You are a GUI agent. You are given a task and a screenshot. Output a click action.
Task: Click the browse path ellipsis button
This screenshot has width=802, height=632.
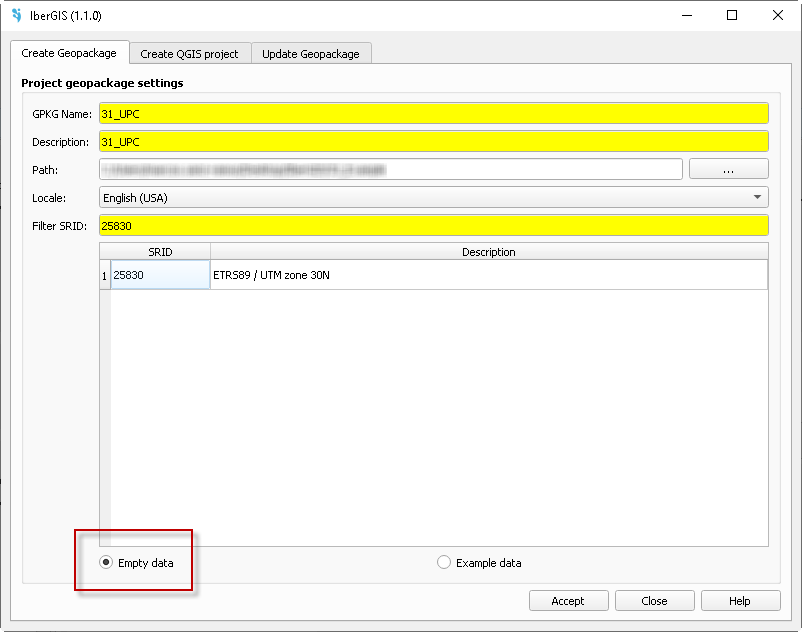pyautogui.click(x=728, y=170)
